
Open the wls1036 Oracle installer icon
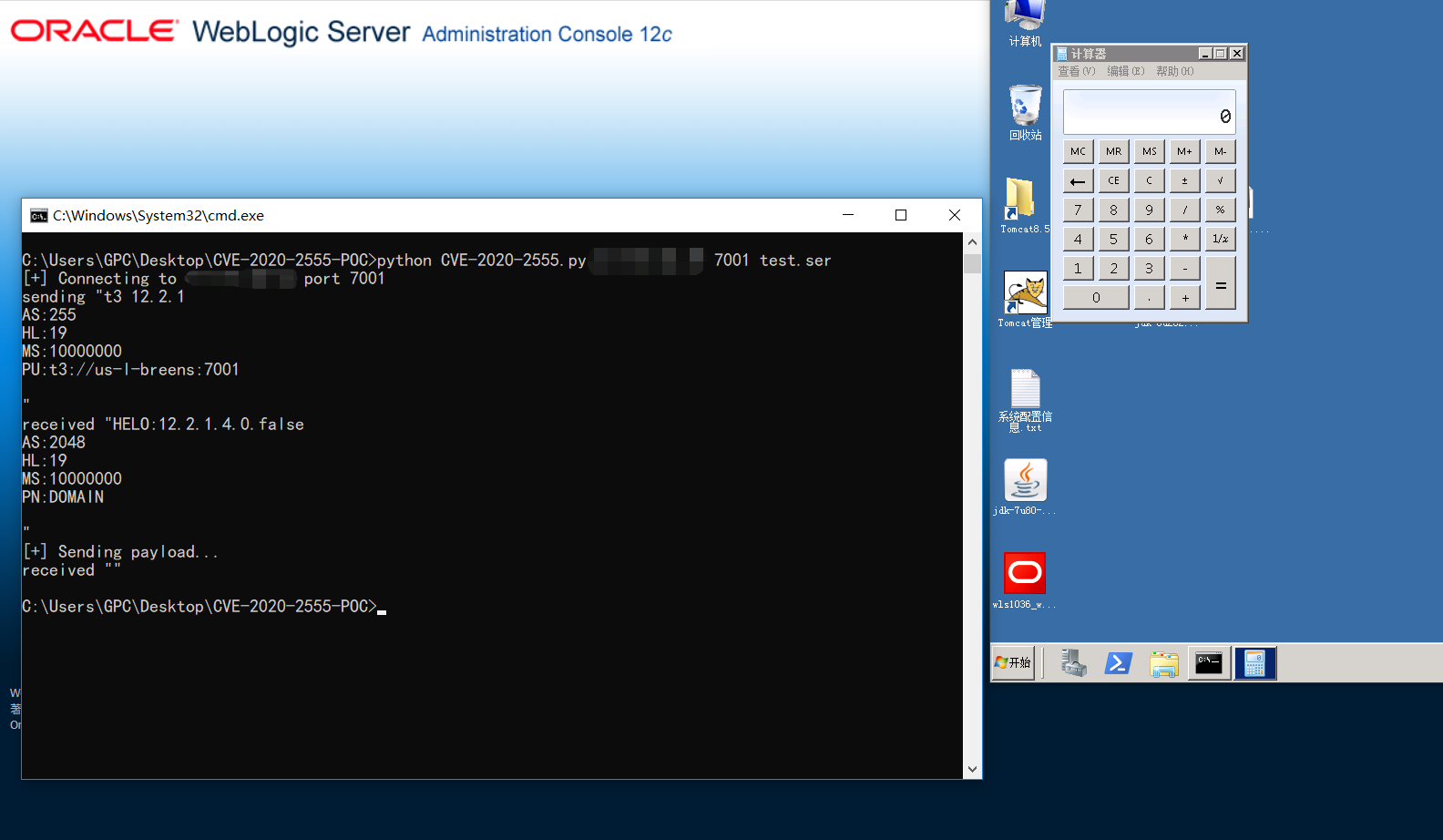click(1025, 581)
